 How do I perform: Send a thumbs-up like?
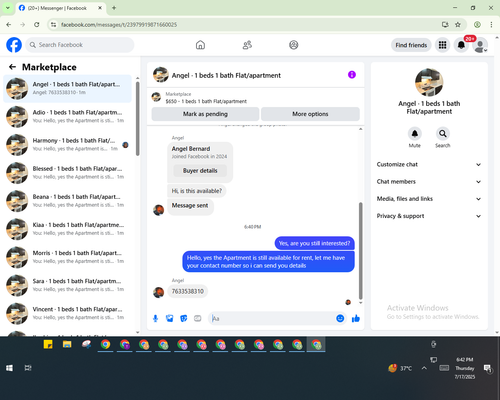tap(356, 319)
